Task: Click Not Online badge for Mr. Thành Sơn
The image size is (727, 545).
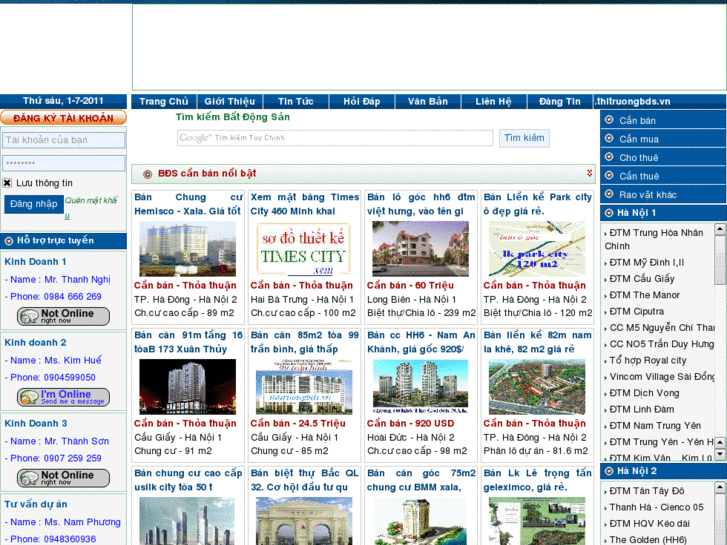Action: click(x=64, y=478)
